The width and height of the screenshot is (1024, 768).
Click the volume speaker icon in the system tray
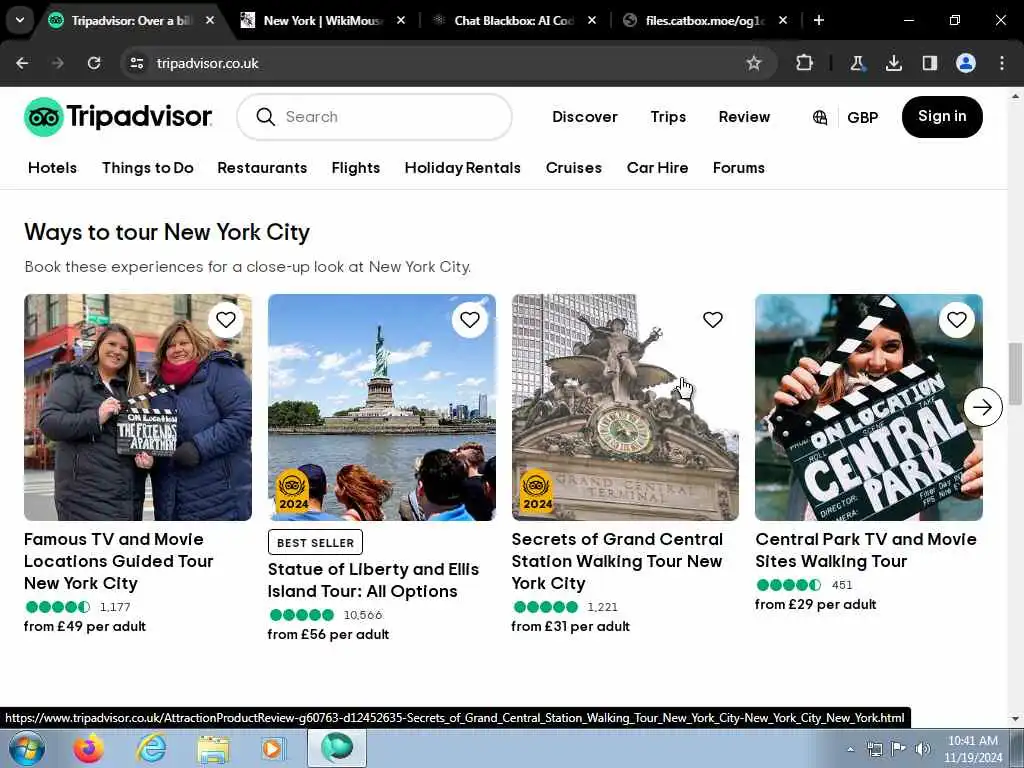pos(922,749)
